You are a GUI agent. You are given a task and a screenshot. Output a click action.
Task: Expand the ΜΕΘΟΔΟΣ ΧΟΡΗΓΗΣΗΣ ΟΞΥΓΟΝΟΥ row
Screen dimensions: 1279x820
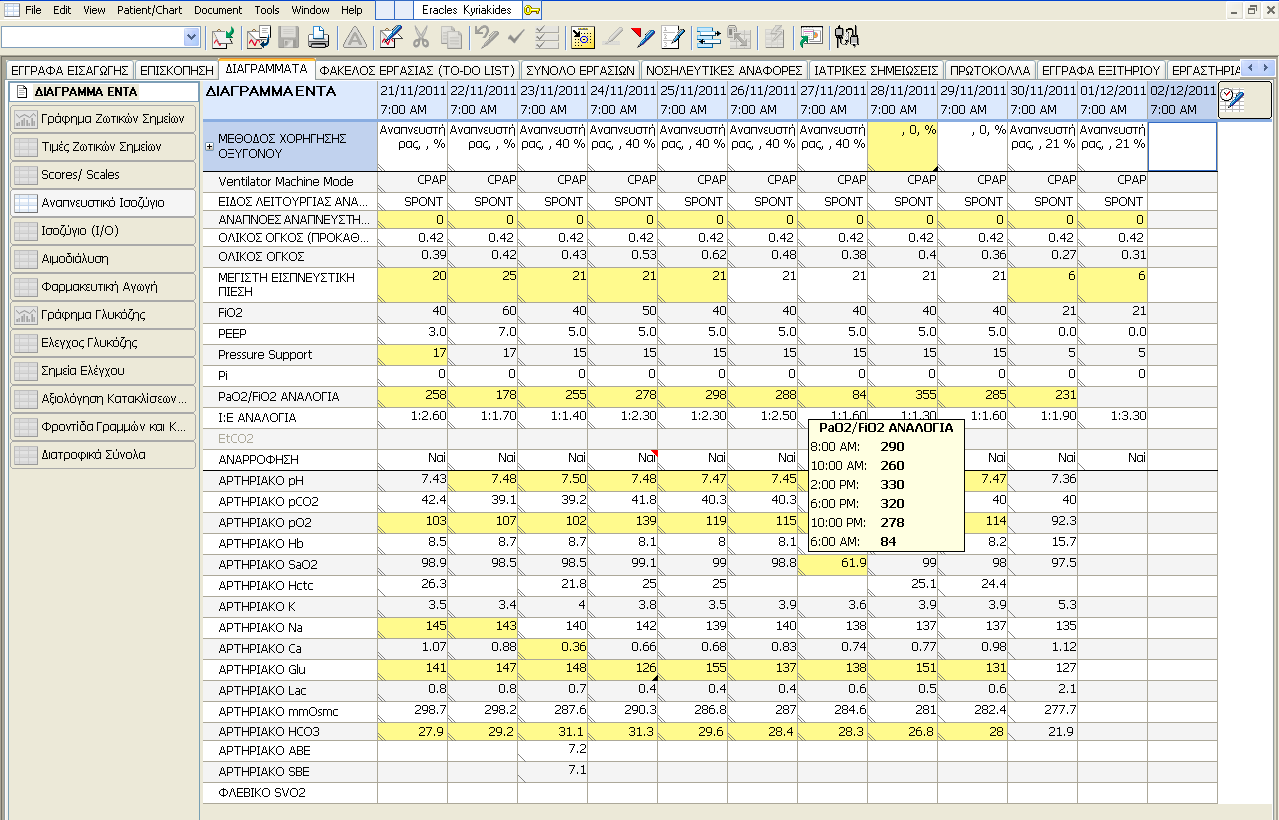point(210,146)
